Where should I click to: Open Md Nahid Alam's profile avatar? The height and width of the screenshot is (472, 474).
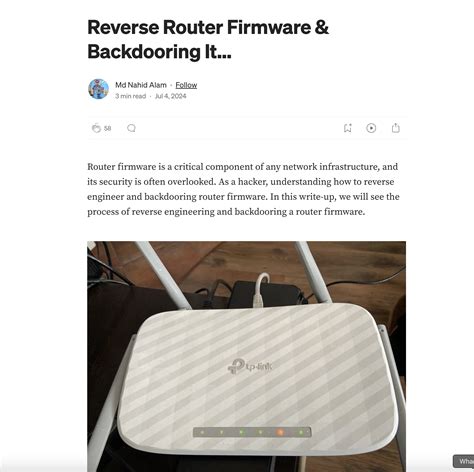(98, 89)
